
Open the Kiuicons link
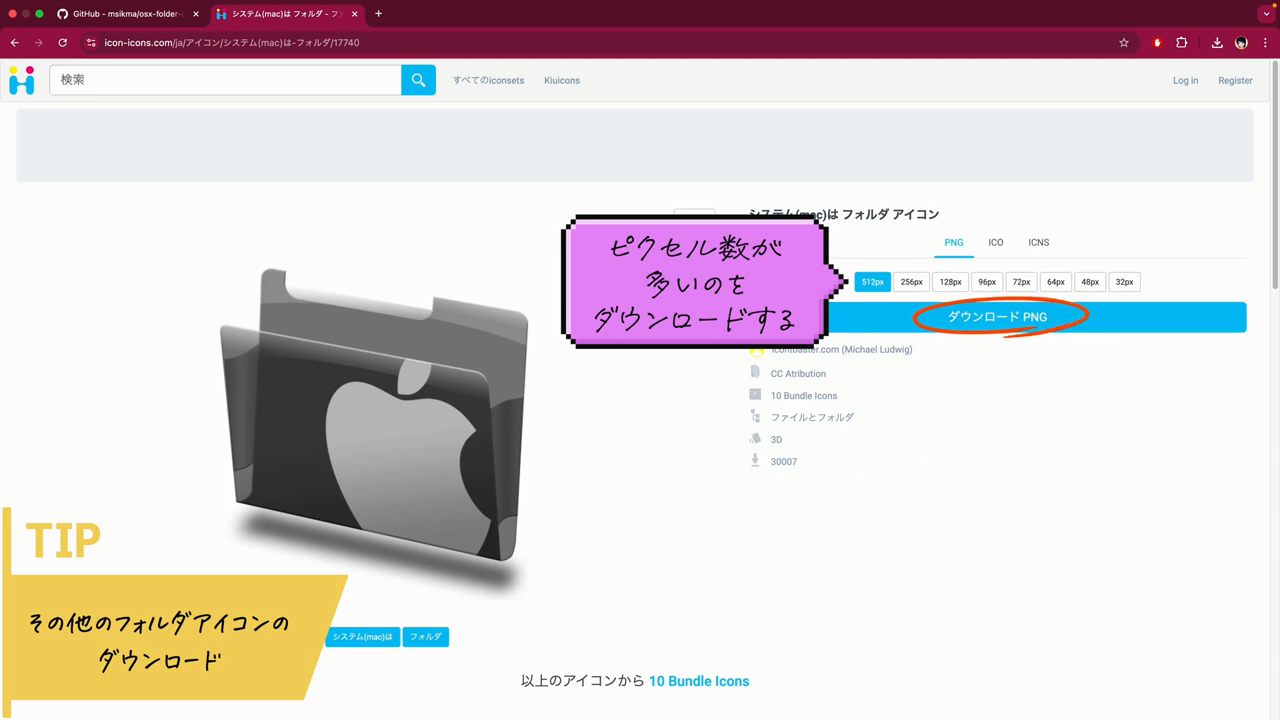pos(562,81)
